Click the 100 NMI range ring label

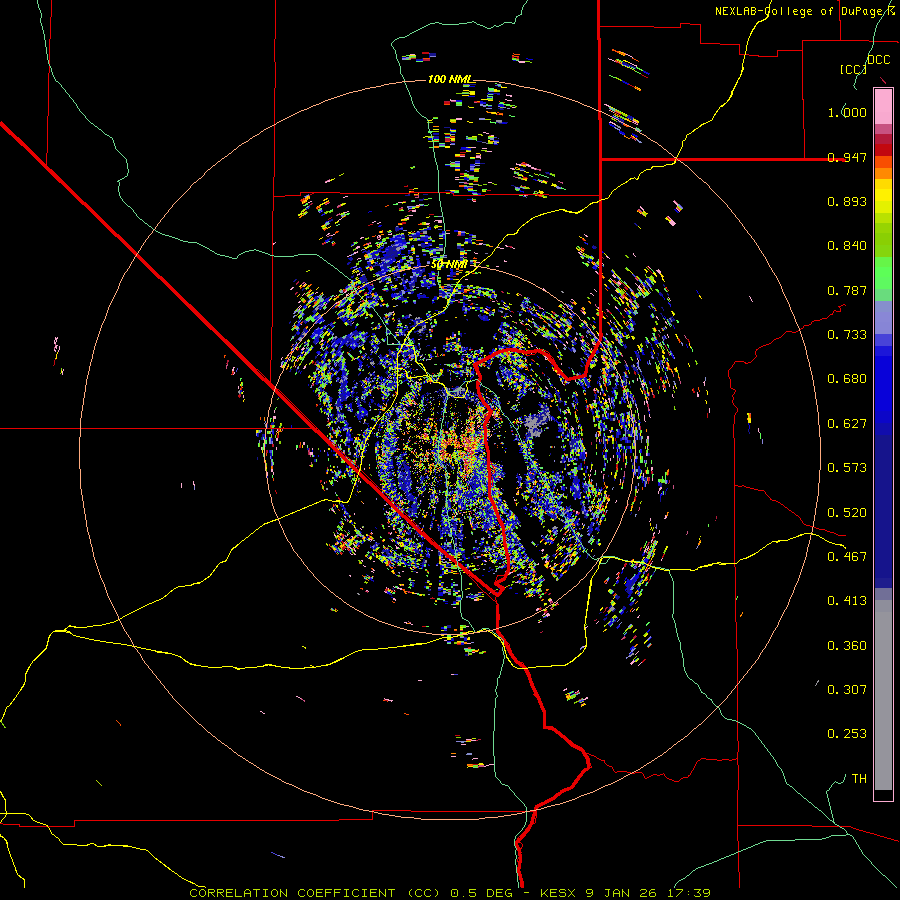click(451, 79)
